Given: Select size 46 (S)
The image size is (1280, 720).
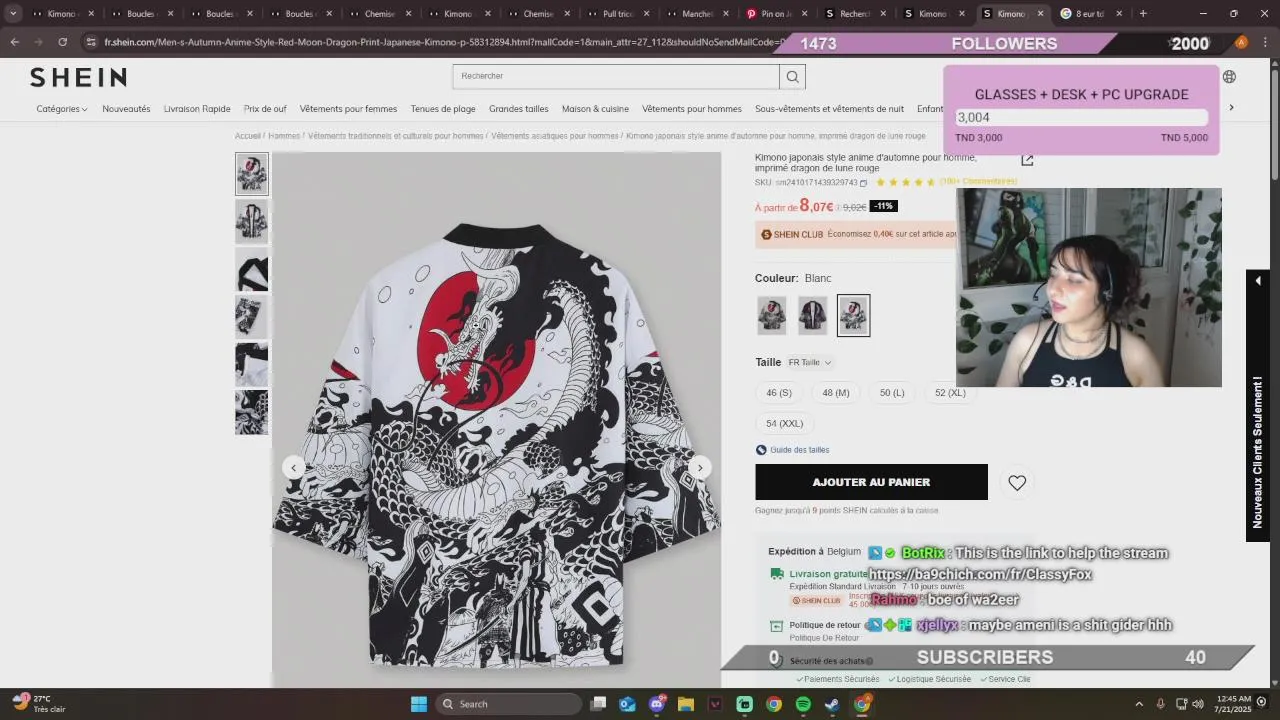Looking at the screenshot, I should click(779, 393).
